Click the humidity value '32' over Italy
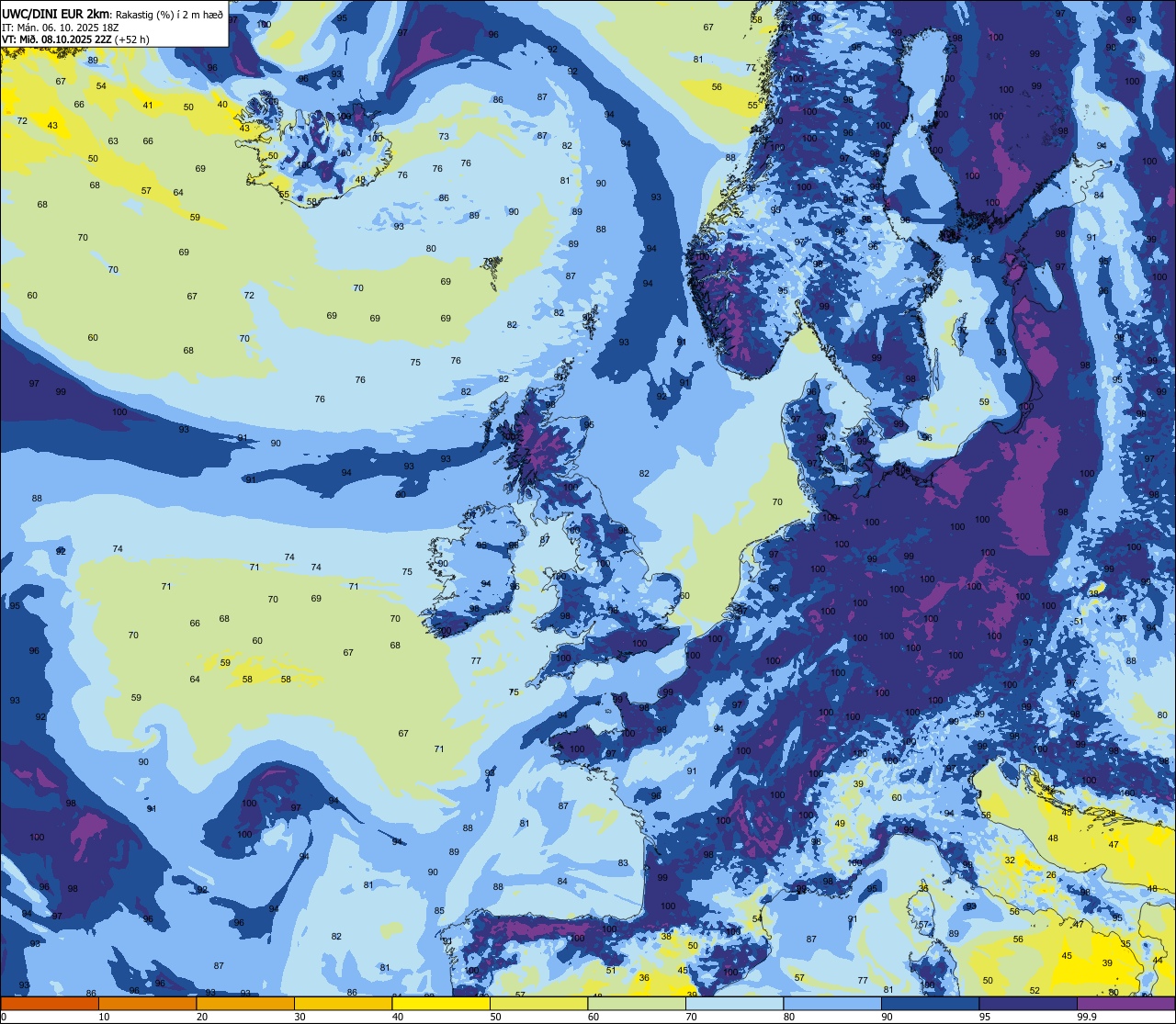 pyautogui.click(x=1010, y=861)
